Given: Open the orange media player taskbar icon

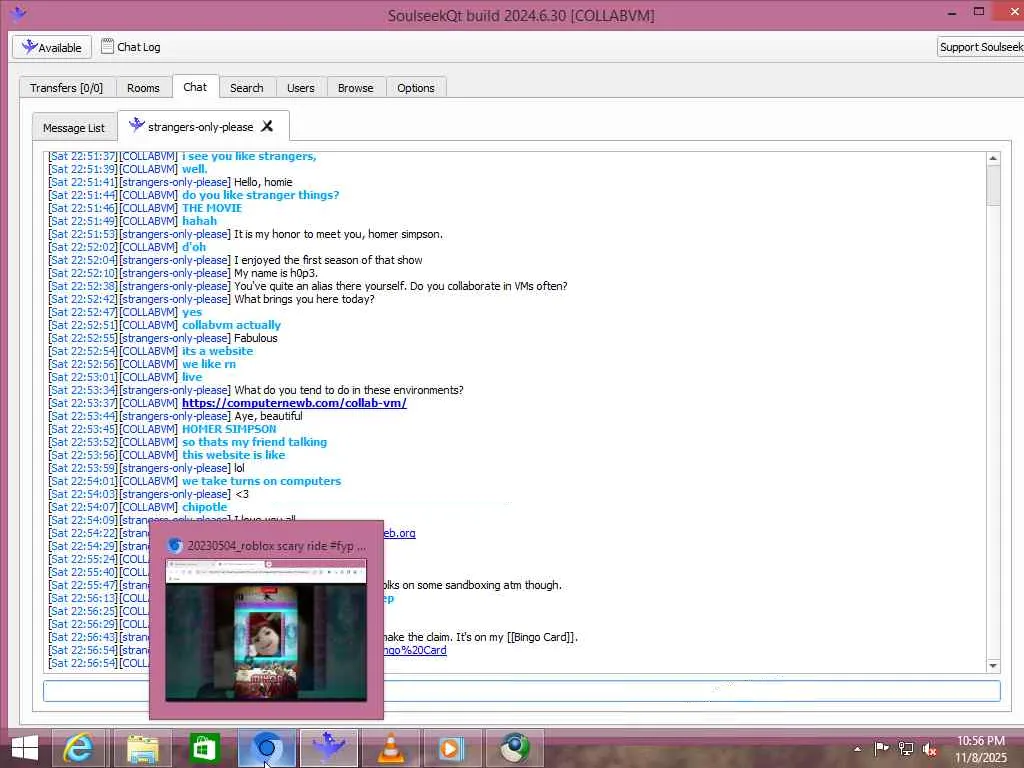Looking at the screenshot, I should tap(452, 748).
